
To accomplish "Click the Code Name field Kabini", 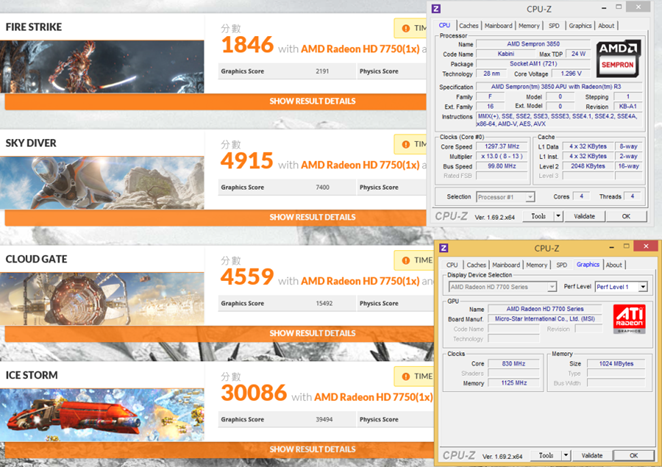I will tap(505, 54).
